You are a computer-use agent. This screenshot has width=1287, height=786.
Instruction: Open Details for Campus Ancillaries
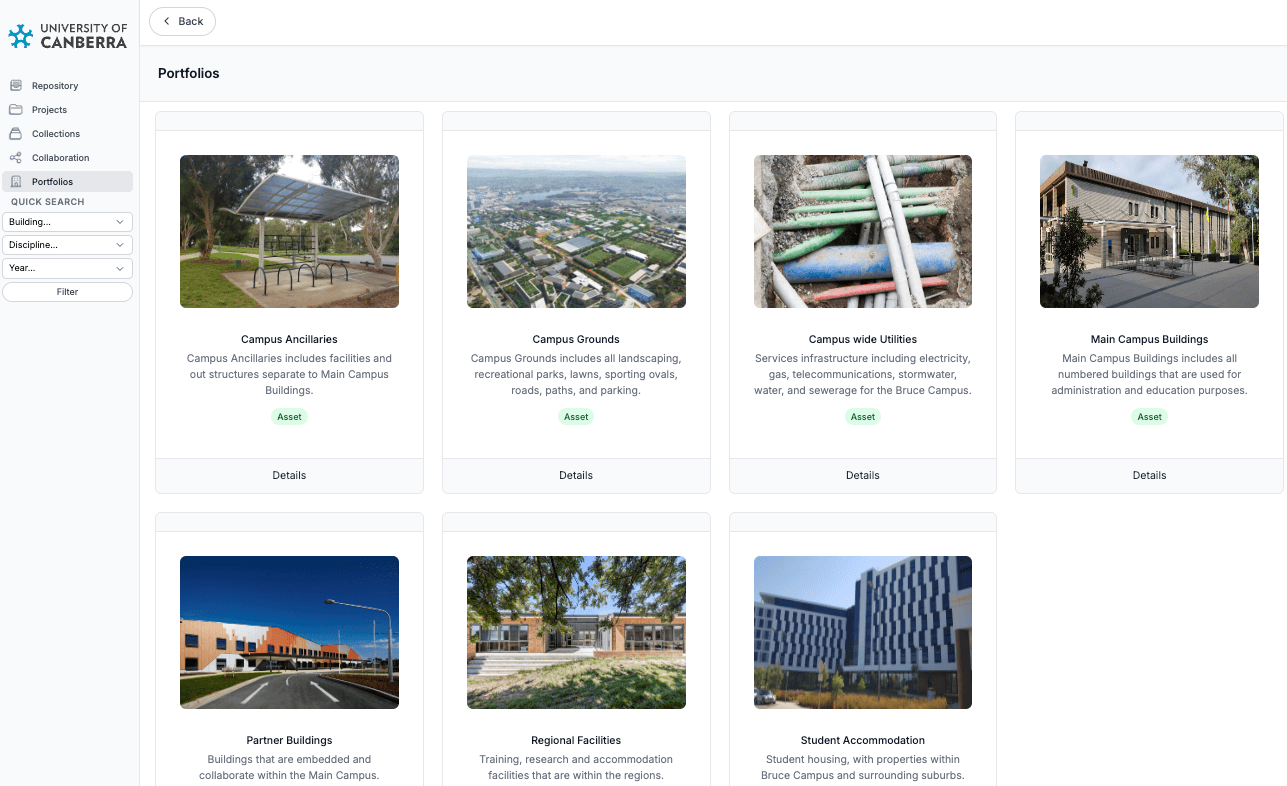point(289,476)
